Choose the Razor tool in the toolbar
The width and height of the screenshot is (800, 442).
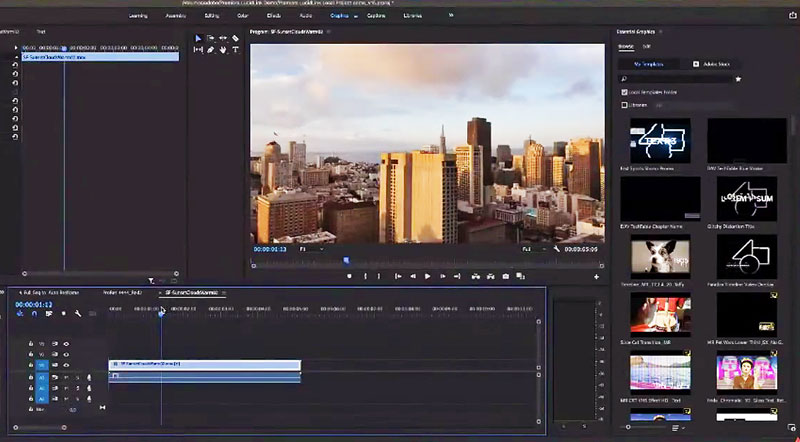235,38
